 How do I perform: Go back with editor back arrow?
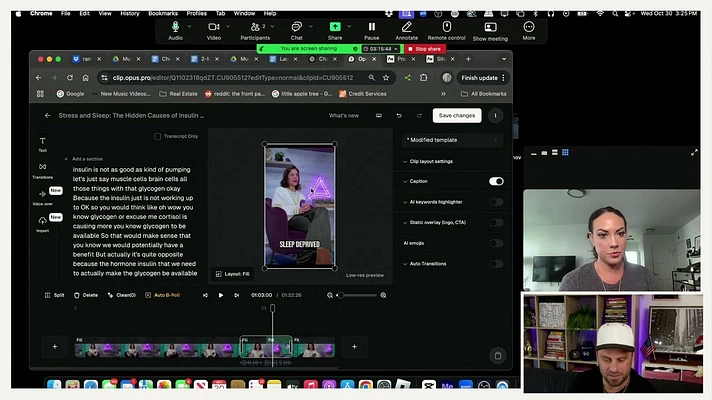click(48, 115)
